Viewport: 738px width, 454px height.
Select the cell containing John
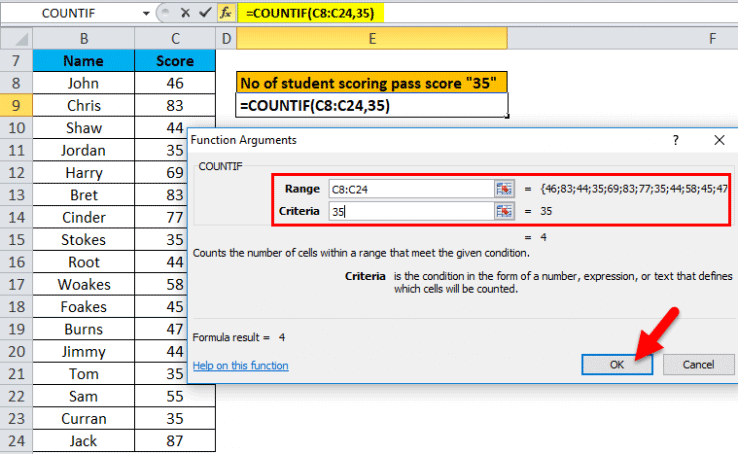pos(84,83)
